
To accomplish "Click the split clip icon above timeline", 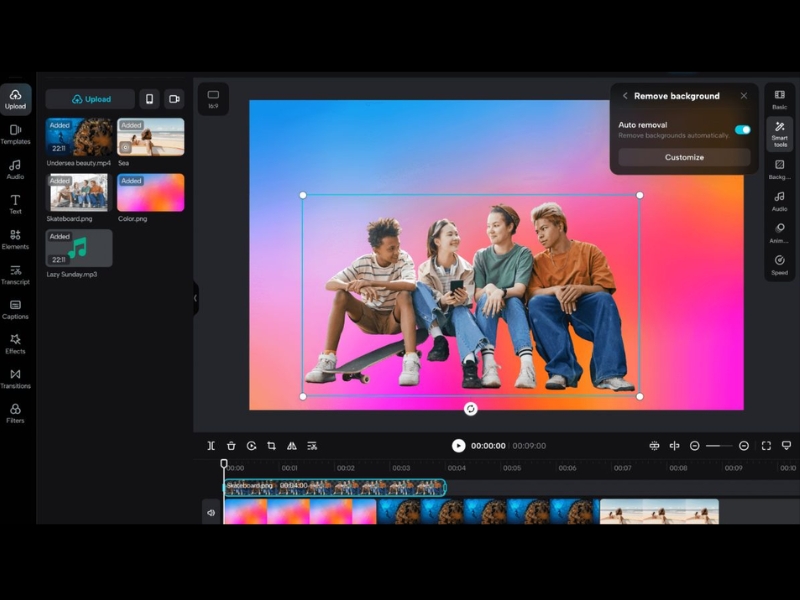I will tap(211, 446).
